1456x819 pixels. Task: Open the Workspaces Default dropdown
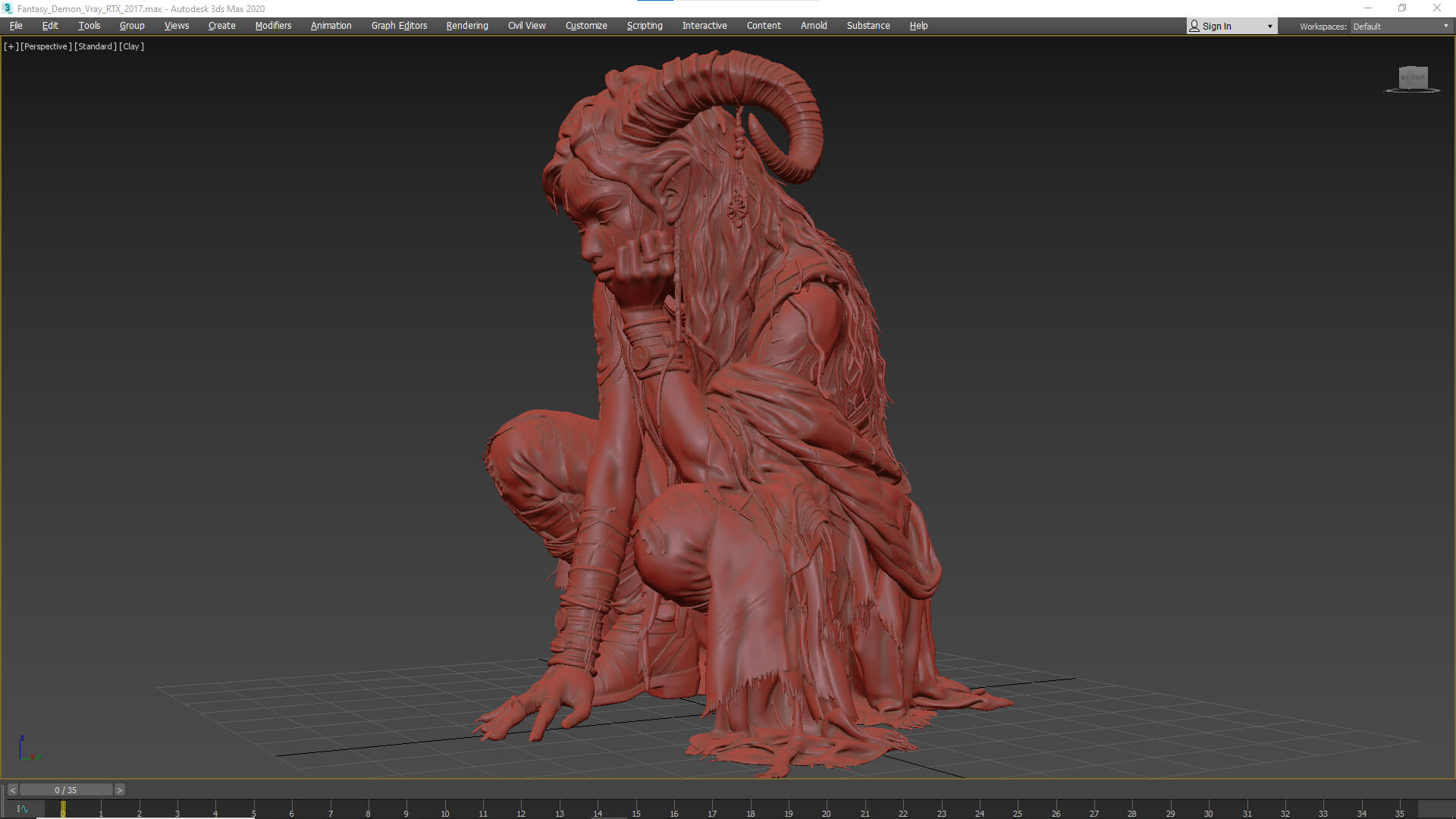(1401, 27)
